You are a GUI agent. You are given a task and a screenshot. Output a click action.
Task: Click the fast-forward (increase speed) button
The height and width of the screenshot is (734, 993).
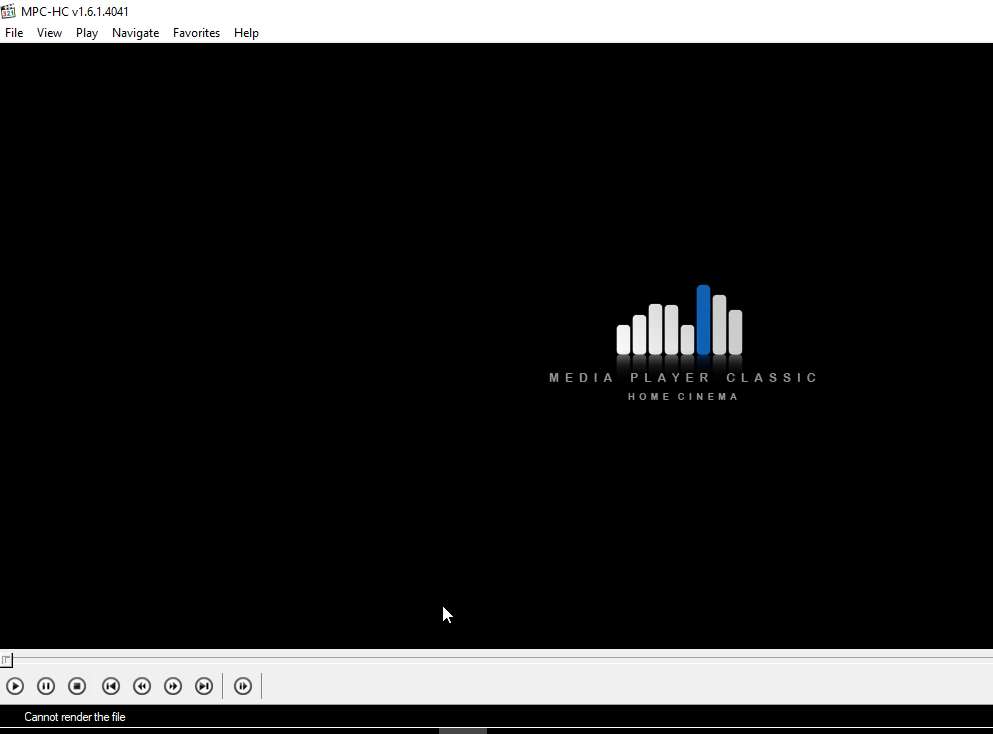[173, 686]
